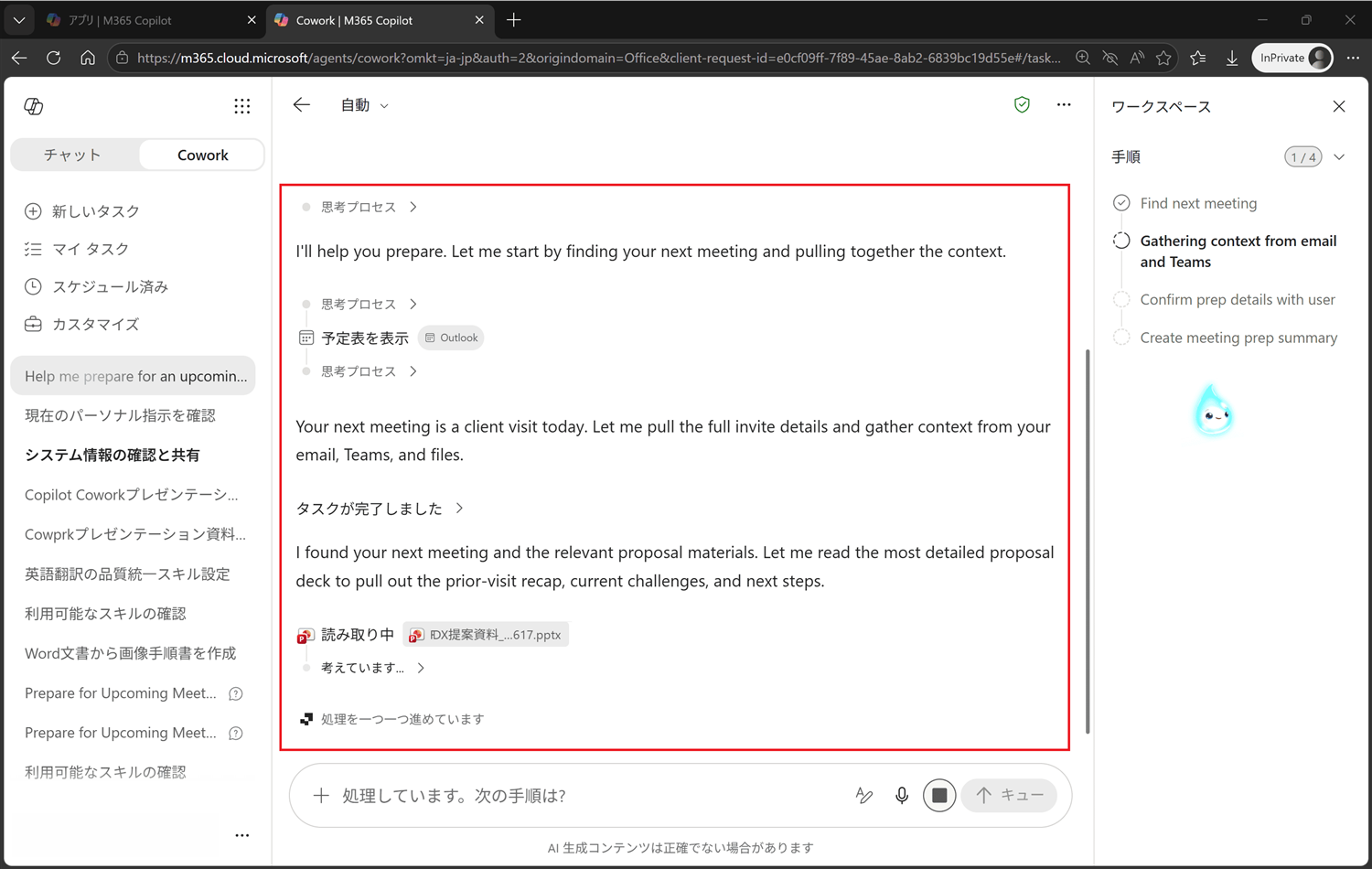Expand the 思考プロセス above 予定表を表示
The image size is (1372, 869).
coord(359,304)
